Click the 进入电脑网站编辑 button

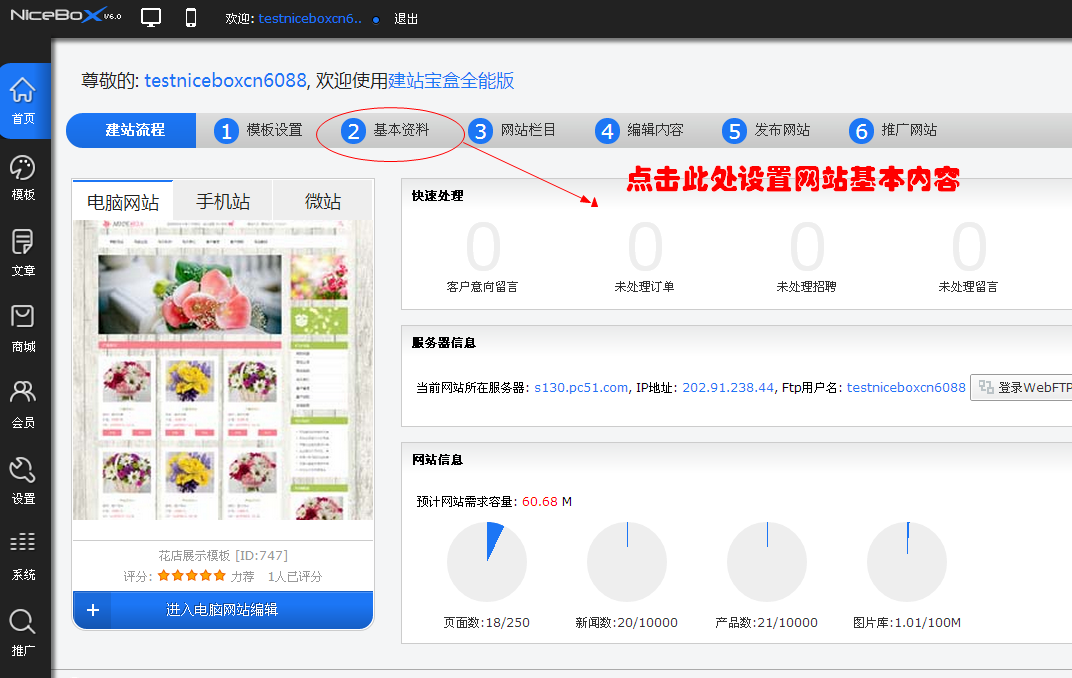(222, 610)
